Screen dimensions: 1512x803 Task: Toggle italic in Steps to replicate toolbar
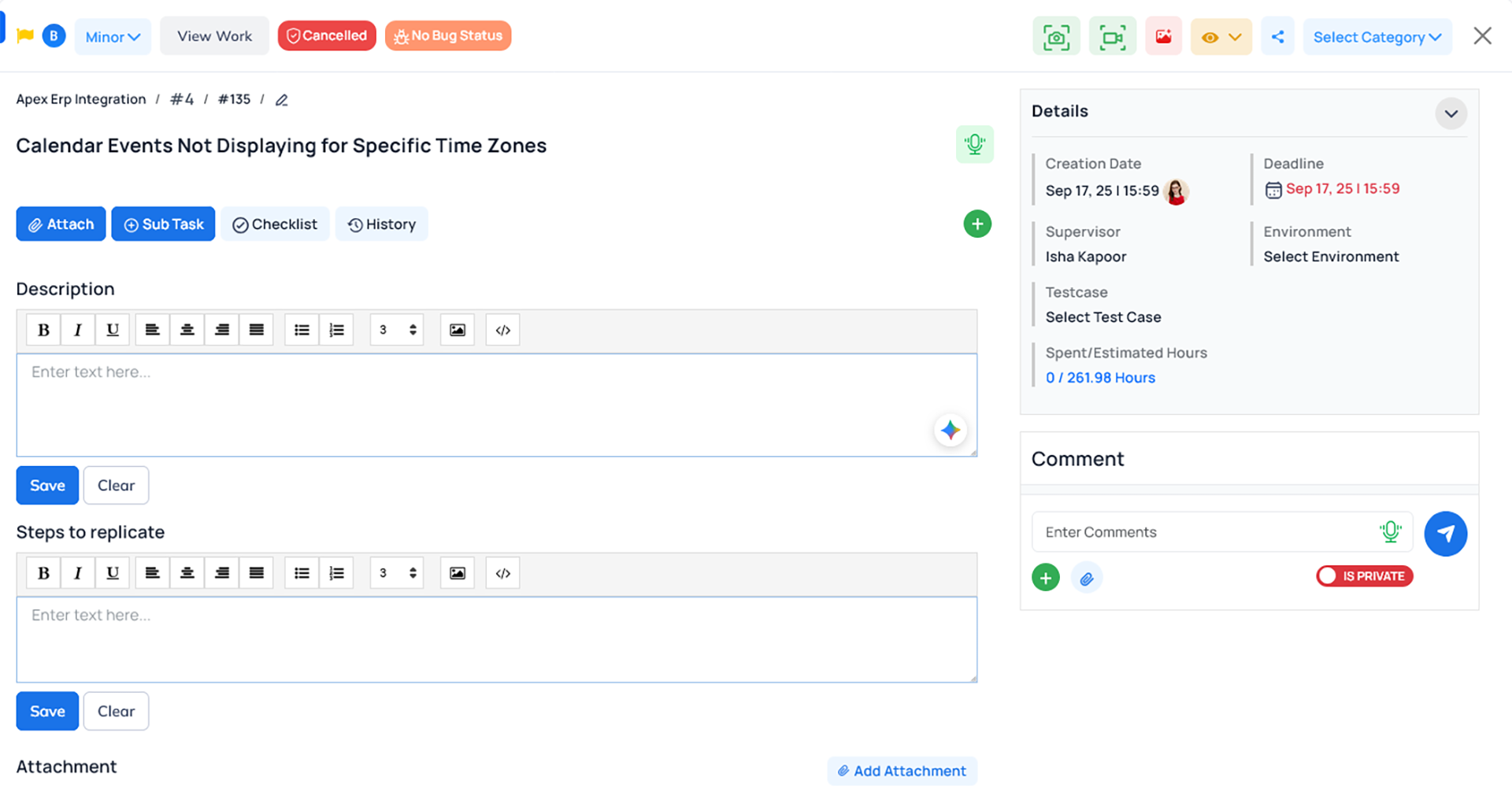point(78,573)
